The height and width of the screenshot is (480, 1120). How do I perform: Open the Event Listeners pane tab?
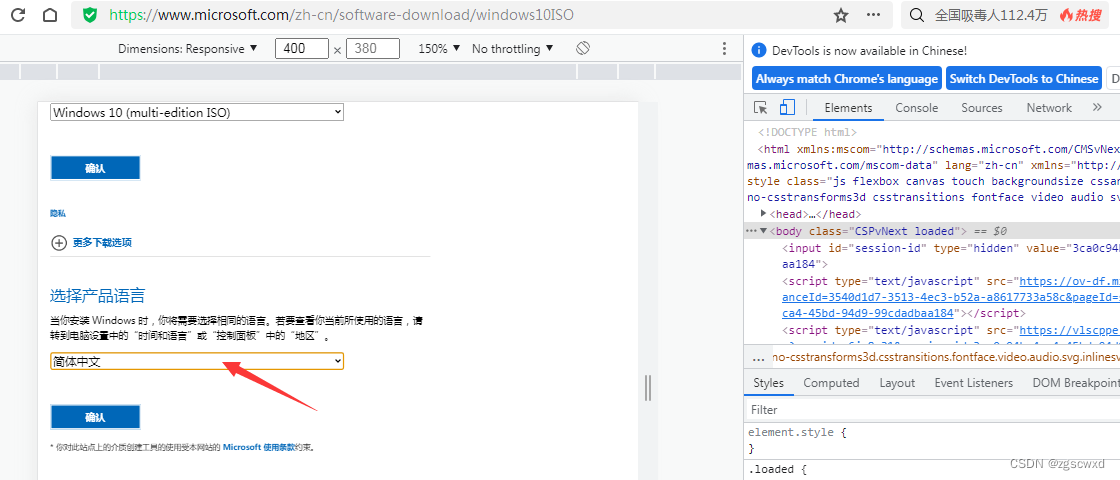point(974,383)
